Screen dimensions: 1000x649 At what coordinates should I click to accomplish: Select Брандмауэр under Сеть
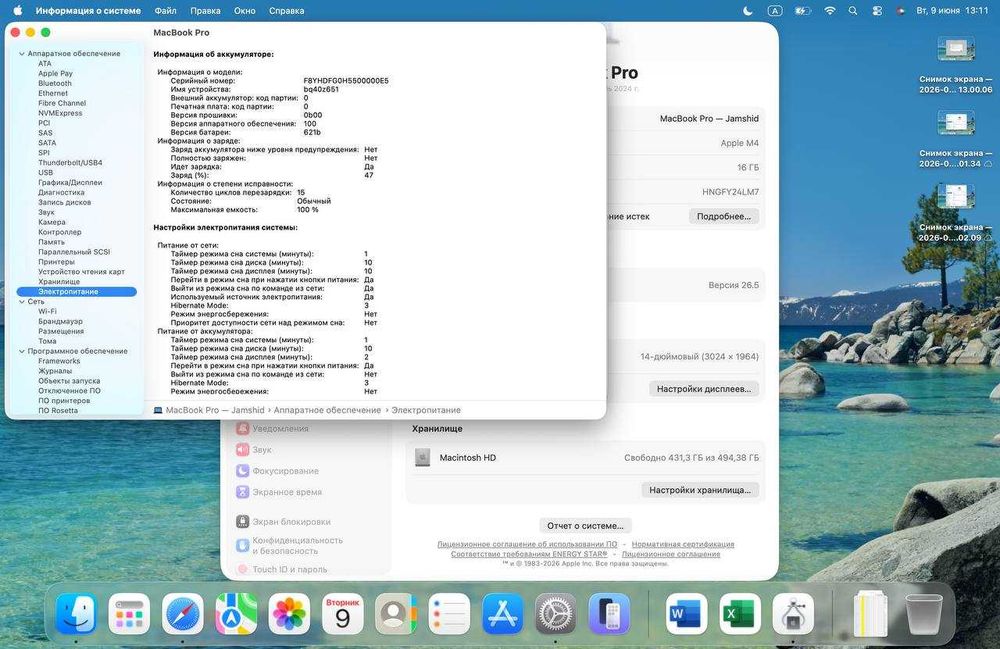click(x=61, y=321)
